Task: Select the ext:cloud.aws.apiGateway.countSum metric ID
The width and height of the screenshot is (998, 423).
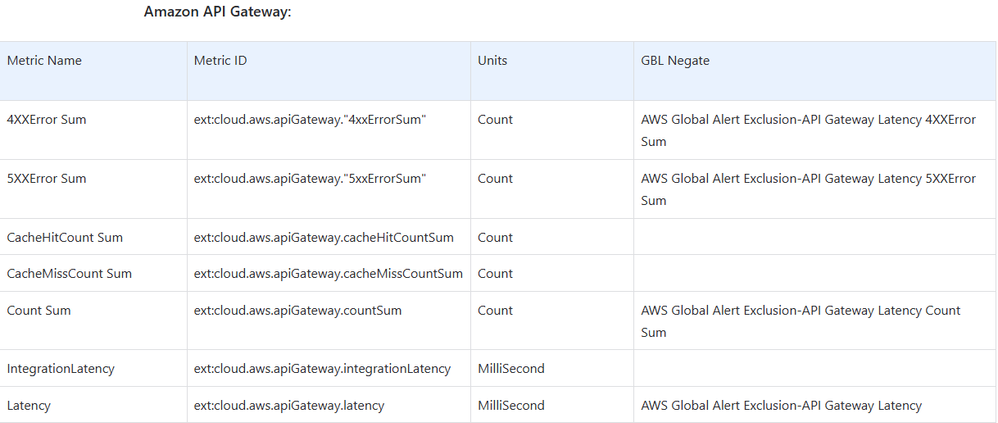Action: (298, 311)
